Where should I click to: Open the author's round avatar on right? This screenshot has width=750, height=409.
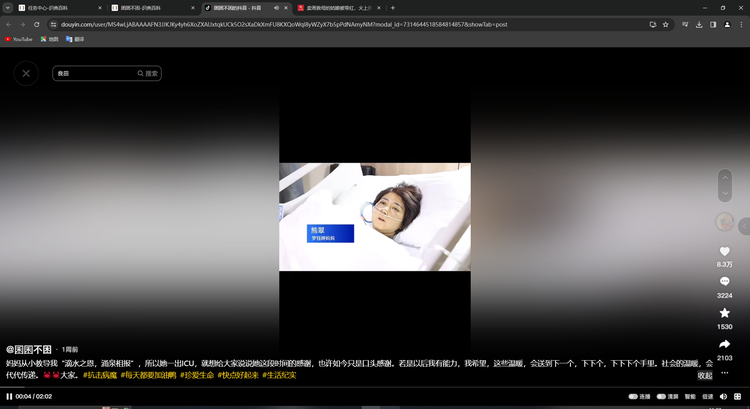(725, 222)
